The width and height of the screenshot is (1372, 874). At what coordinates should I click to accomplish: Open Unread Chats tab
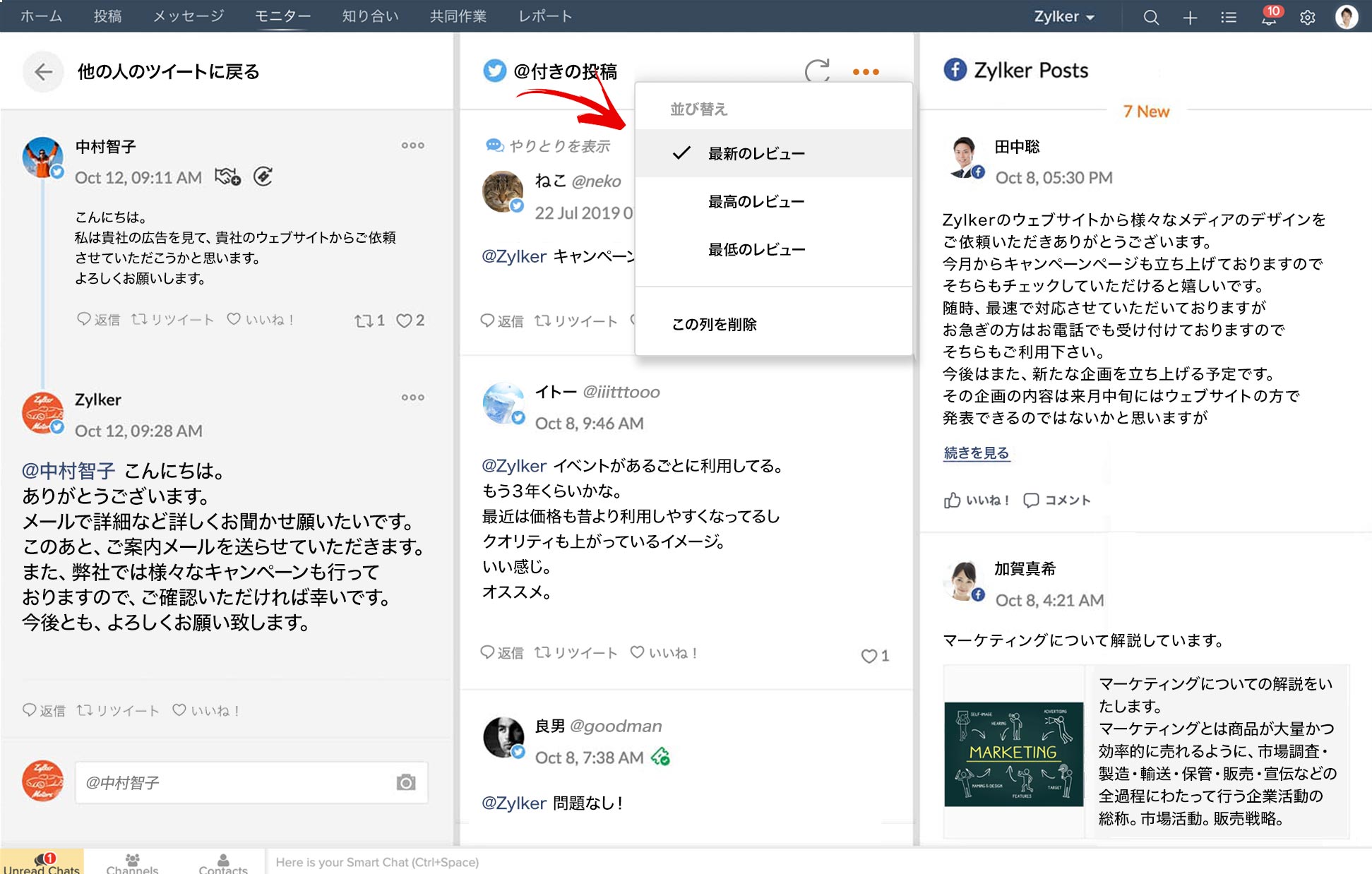pyautogui.click(x=42, y=862)
